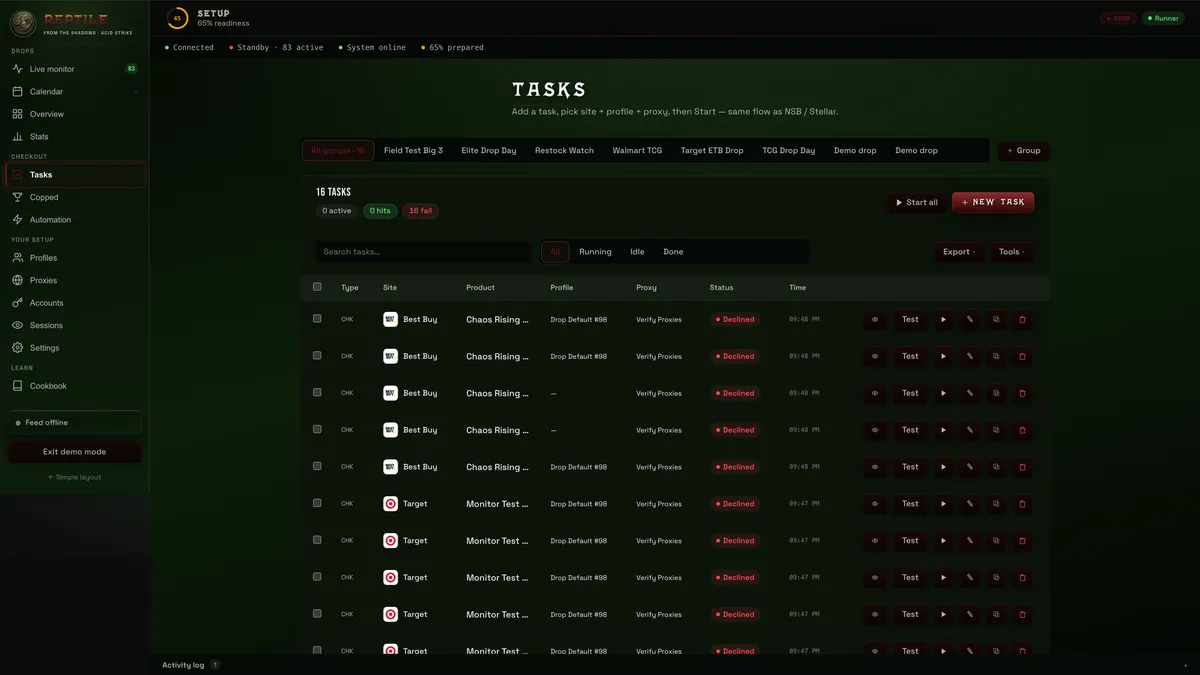Start the fourth Target task with its play icon
Screen dimensions: 1200x675
[x=943, y=614]
